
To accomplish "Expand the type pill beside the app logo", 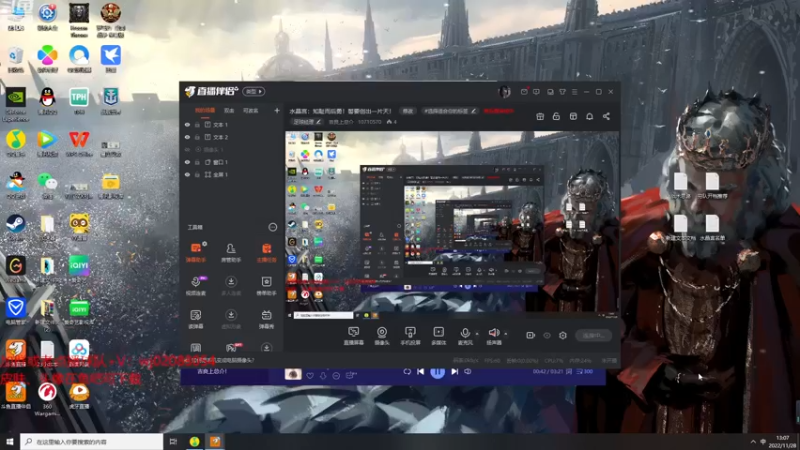I will 254,91.
